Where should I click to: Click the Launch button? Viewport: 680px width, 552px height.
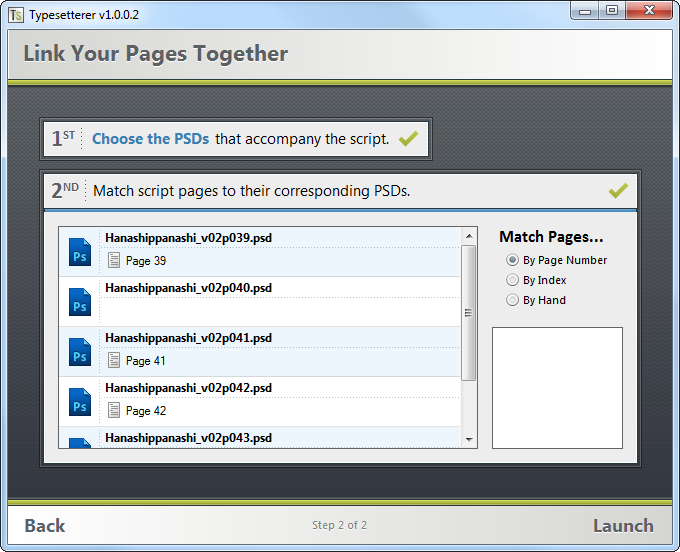coord(623,526)
